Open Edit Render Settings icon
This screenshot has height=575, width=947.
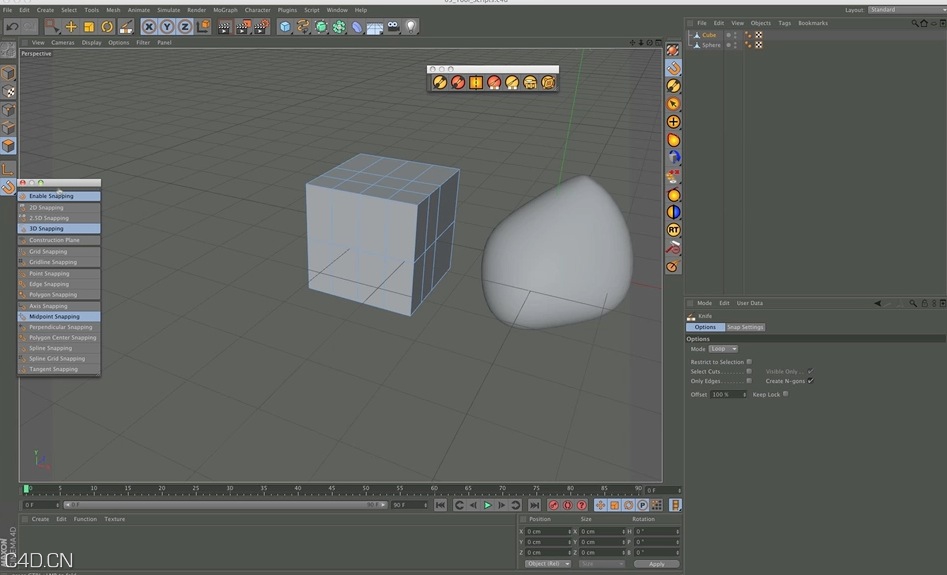pyautogui.click(x=262, y=27)
